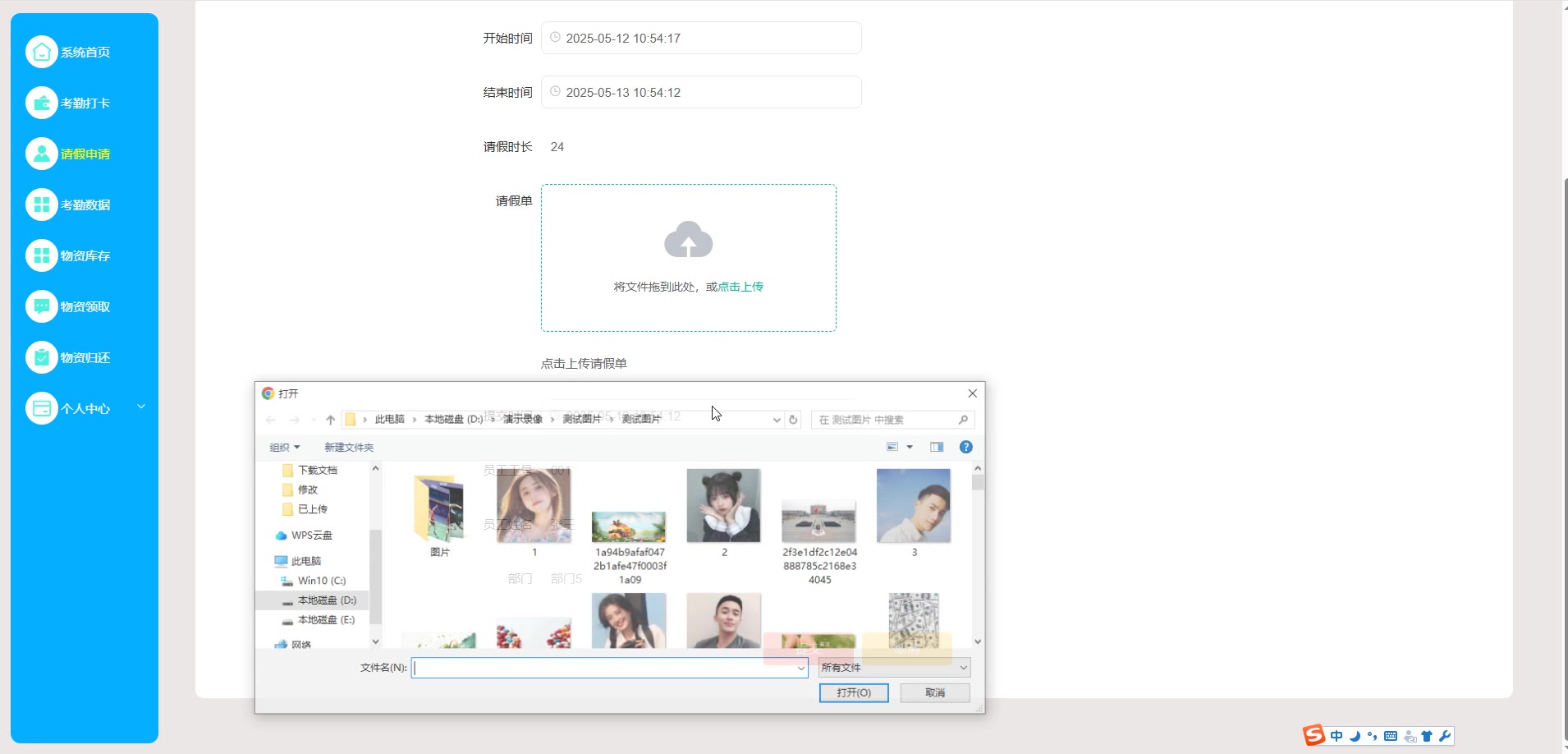This screenshot has width=1568, height=754.
Task: Open the view options dropdown arrow
Action: pos(910,447)
